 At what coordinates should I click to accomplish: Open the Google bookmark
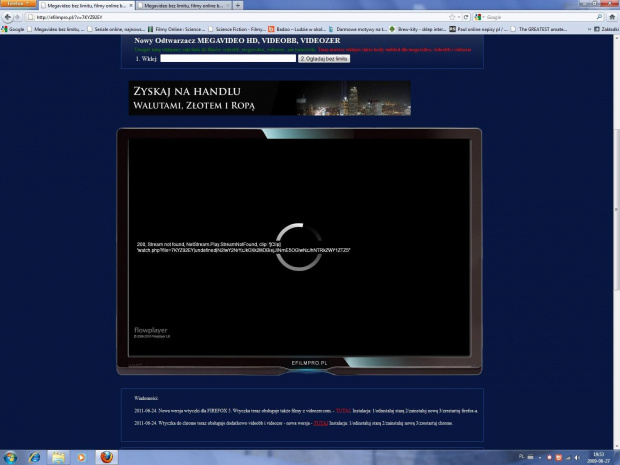13,29
